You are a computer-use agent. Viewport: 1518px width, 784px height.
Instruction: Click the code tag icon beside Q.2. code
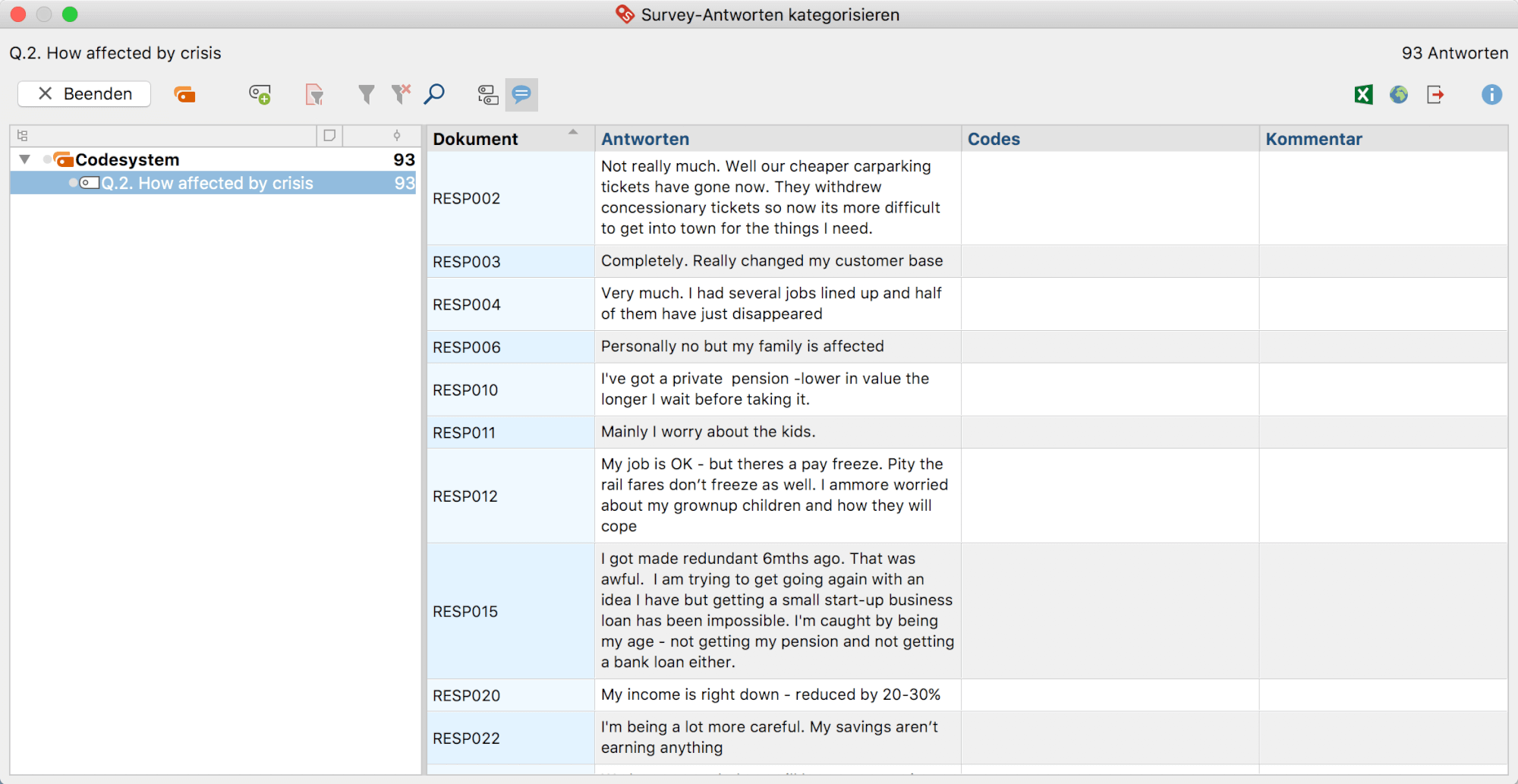(x=90, y=183)
